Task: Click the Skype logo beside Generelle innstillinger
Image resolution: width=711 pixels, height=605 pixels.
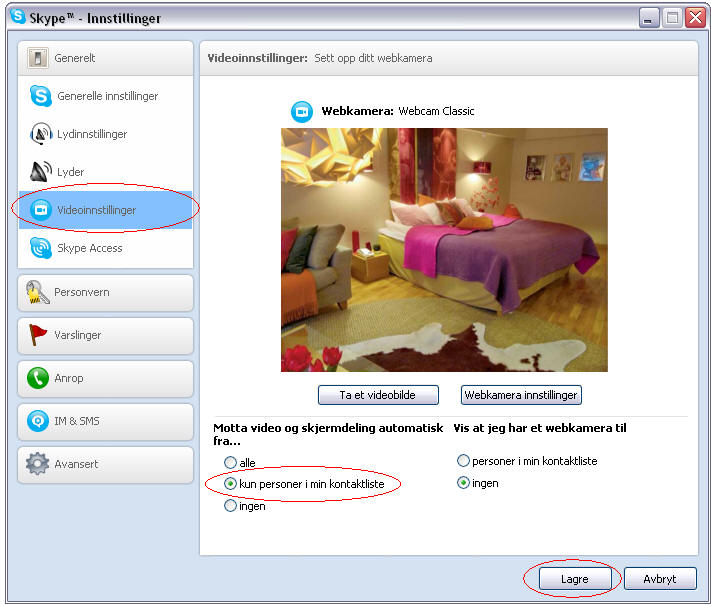Action: pyautogui.click(x=41, y=96)
